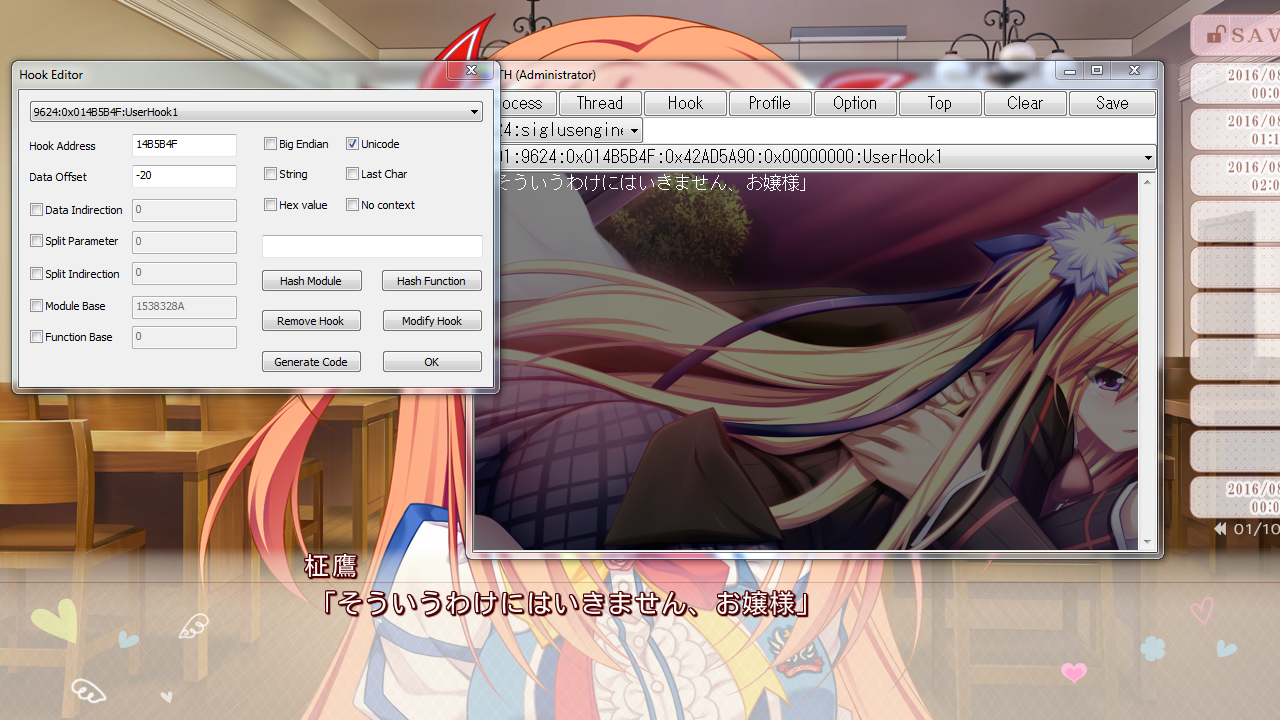Click the Remove Hook button
Screen dimensions: 1280x720
pos(311,321)
